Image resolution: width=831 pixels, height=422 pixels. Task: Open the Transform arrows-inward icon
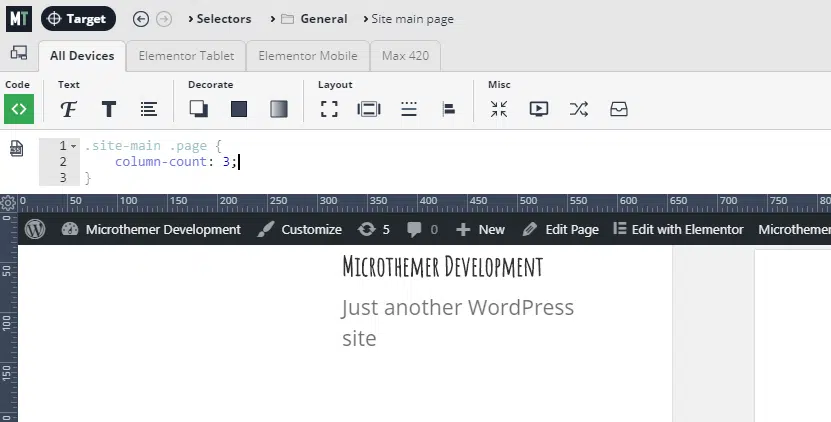[499, 109]
